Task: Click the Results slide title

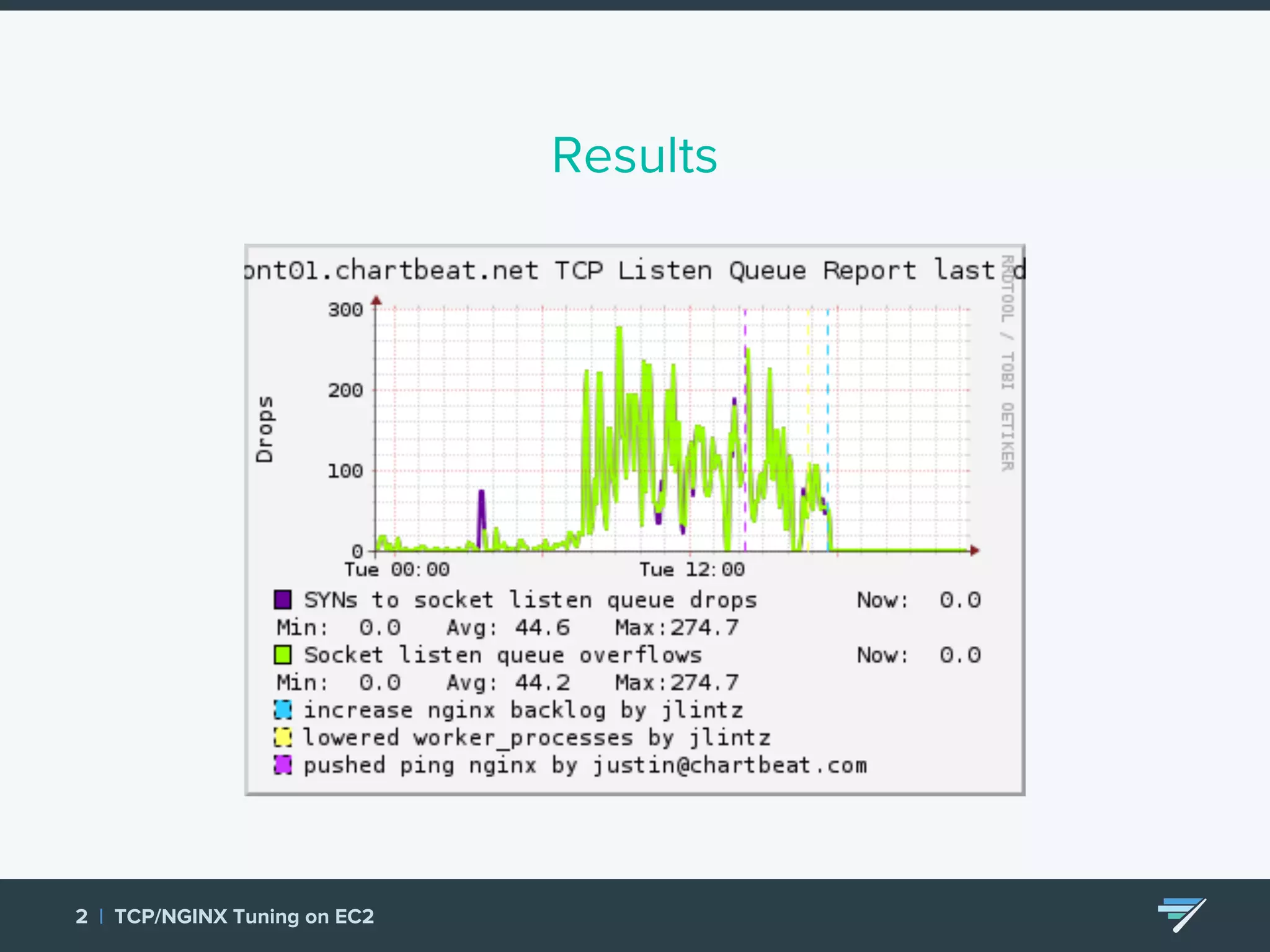Action: coord(634,155)
